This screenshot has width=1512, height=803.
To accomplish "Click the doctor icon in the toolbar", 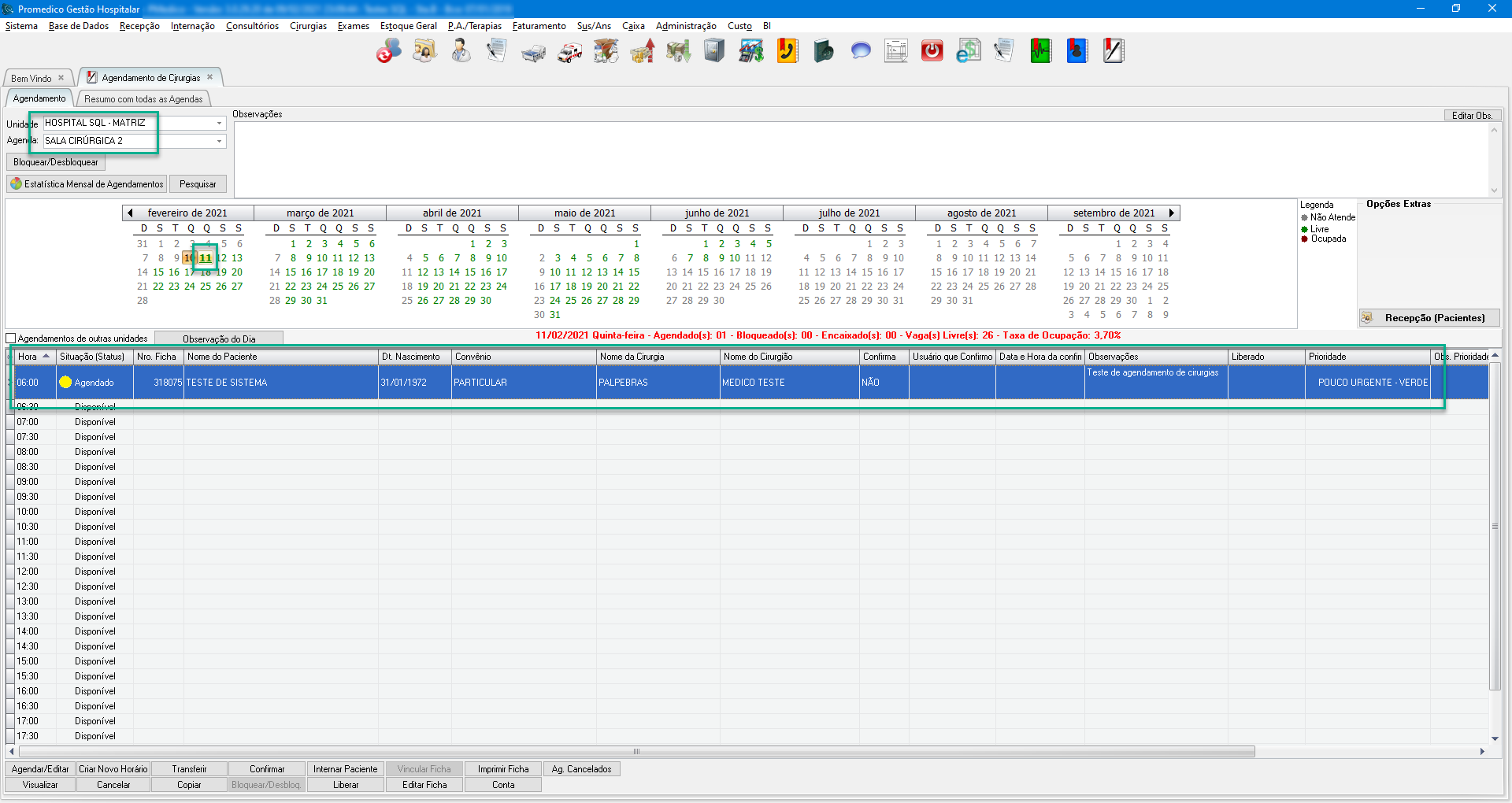I will click(x=461, y=52).
